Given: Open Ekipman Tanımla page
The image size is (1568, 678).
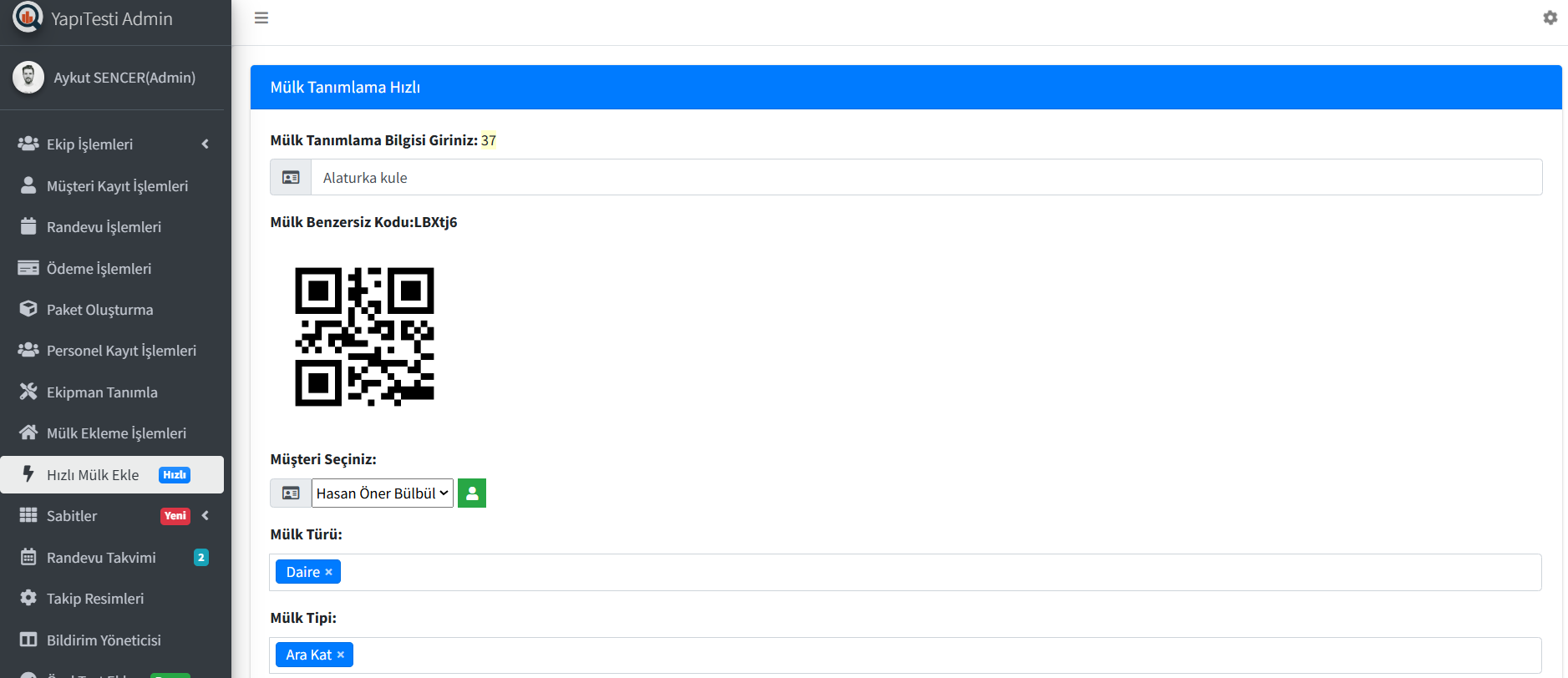Looking at the screenshot, I should 113,392.
